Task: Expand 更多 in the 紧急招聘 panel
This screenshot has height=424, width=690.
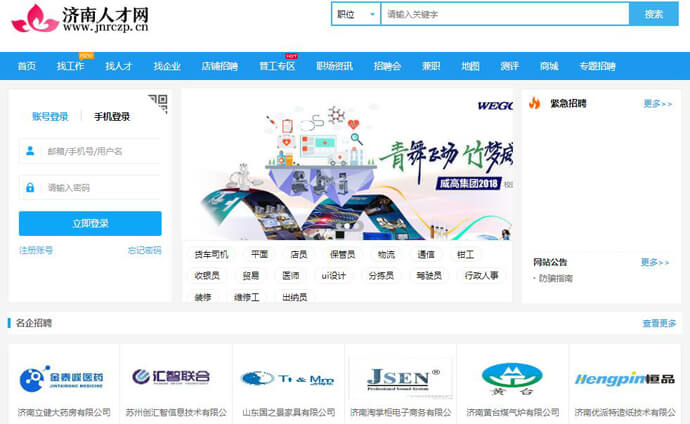Action: coord(657,103)
